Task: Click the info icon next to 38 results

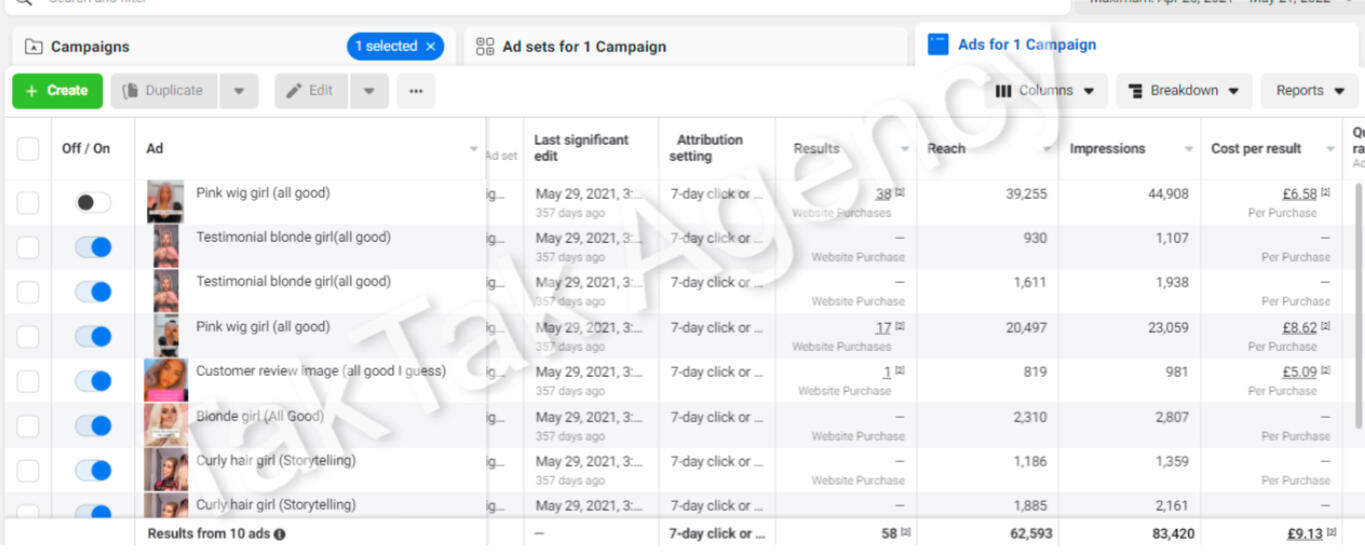Action: pos(900,194)
